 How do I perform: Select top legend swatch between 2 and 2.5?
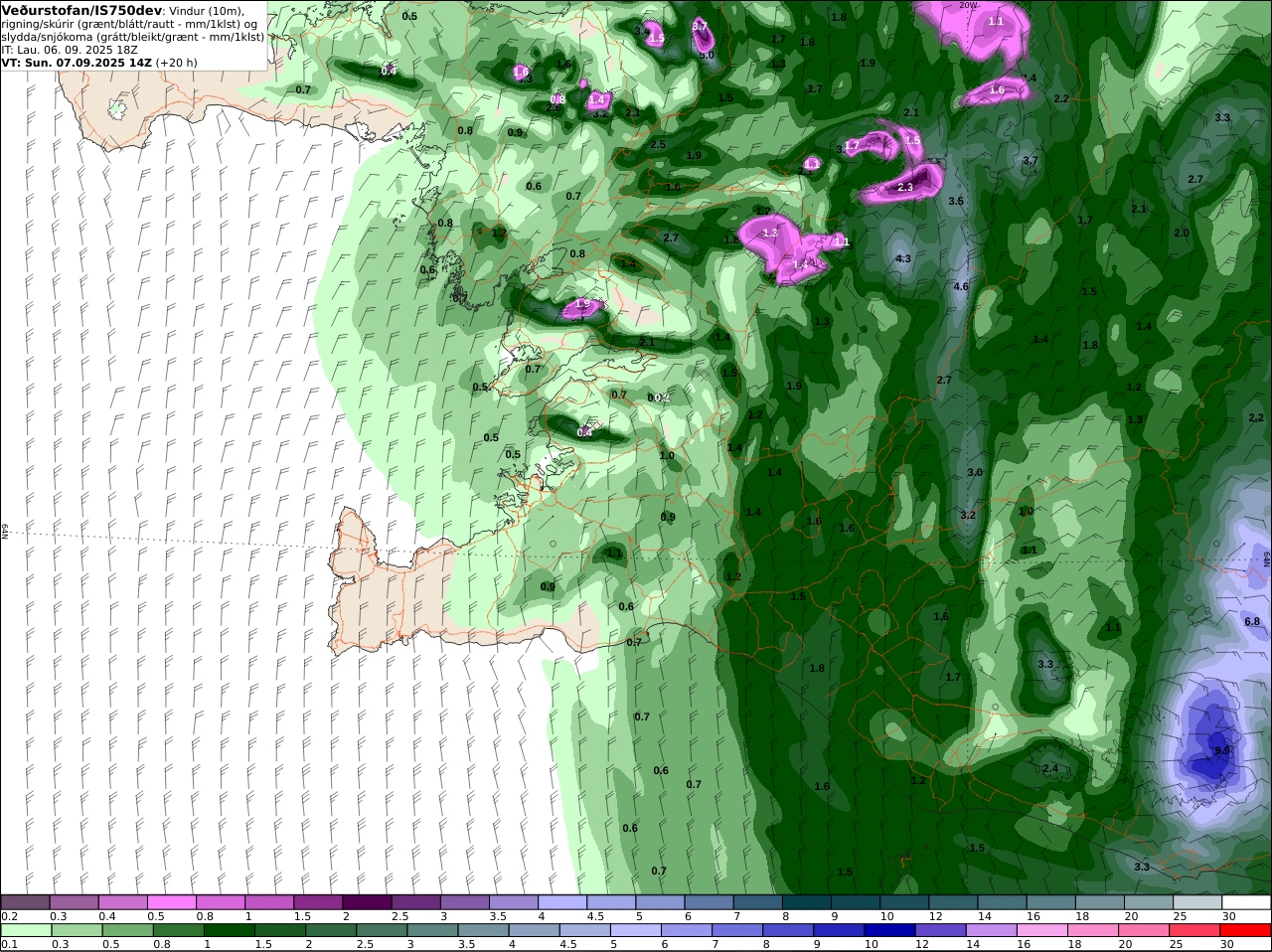click(368, 902)
